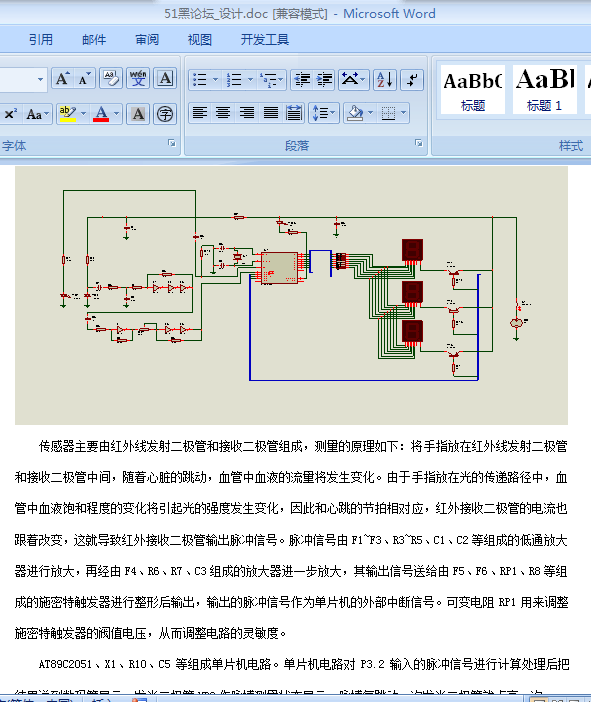
Task: Expand the shading color dropdown arrow
Action: pos(371,113)
